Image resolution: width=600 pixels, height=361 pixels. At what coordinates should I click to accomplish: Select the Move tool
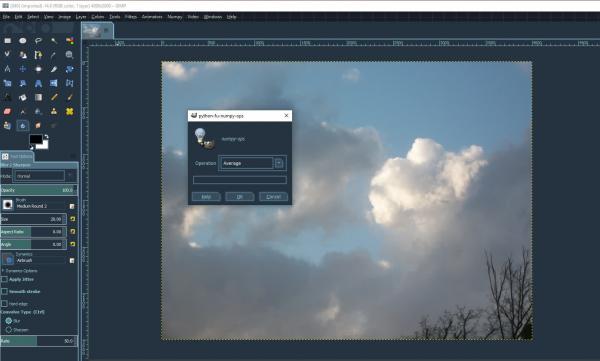tap(23, 69)
